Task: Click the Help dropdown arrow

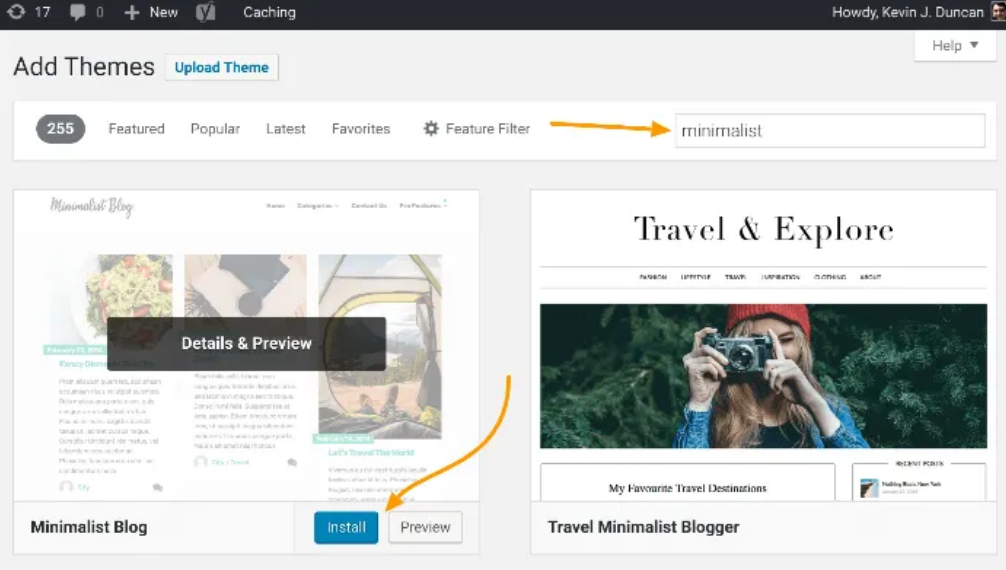Action: point(975,45)
